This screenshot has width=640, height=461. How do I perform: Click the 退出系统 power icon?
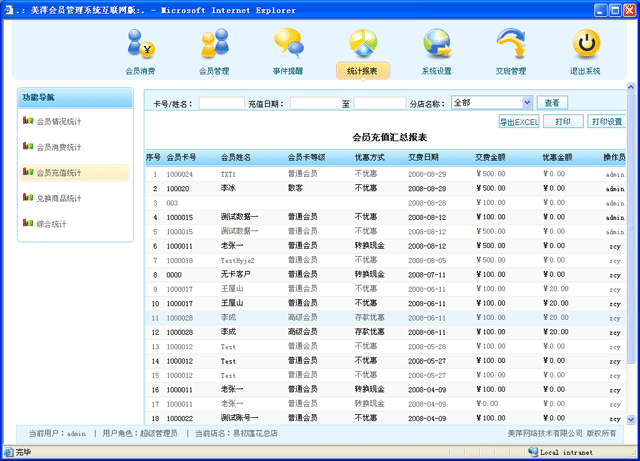click(x=586, y=43)
